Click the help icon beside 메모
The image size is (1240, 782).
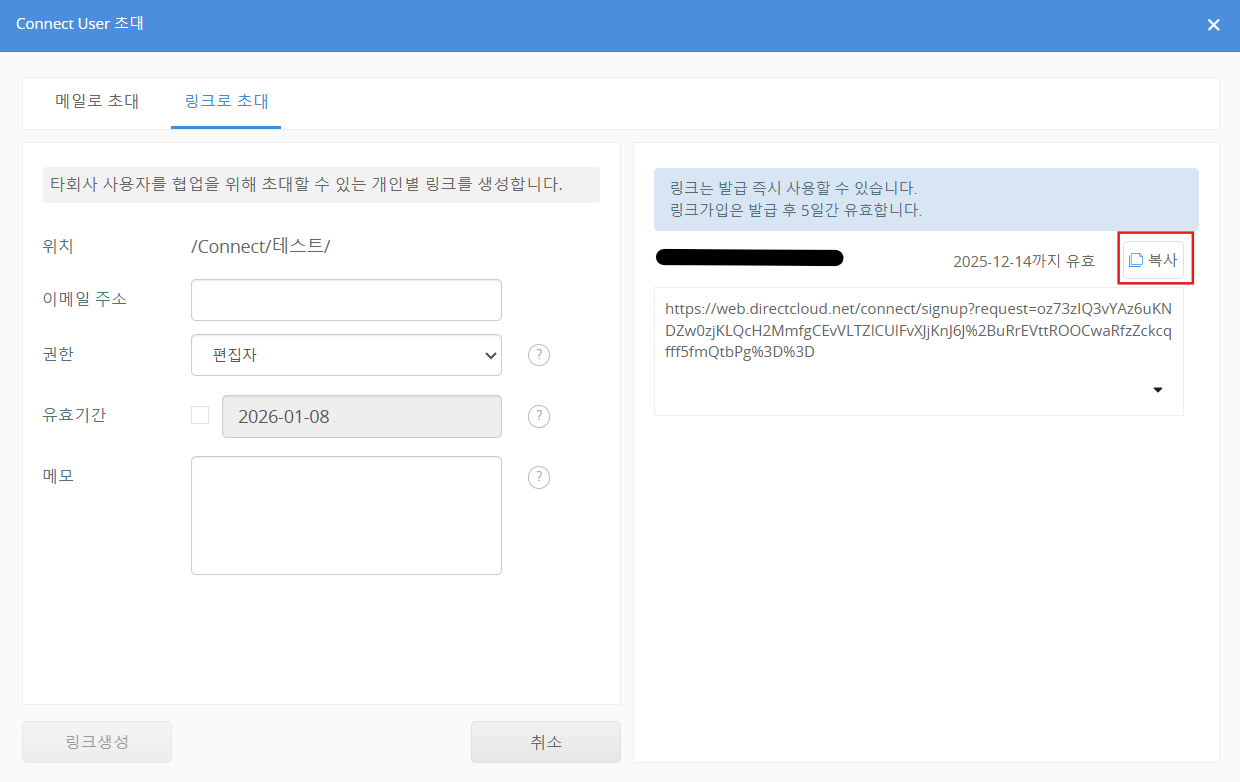tap(539, 477)
